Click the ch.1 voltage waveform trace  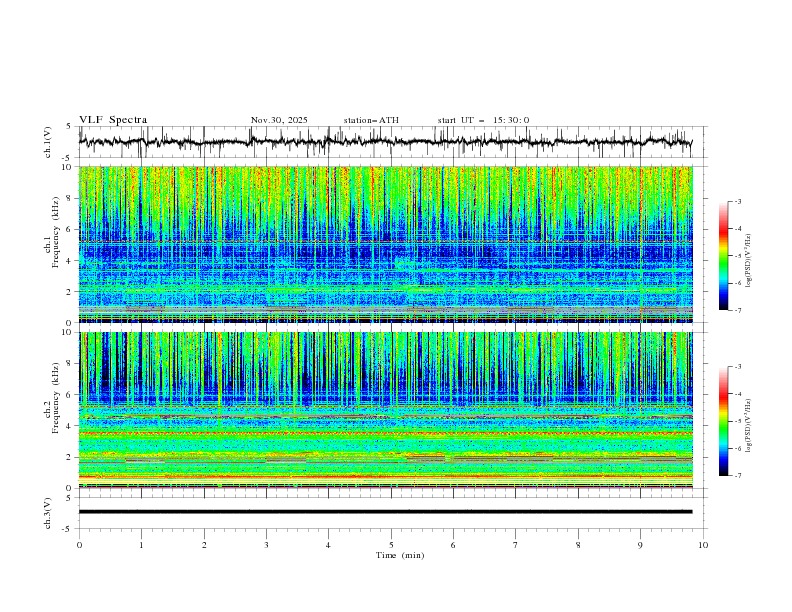[x=385, y=142]
